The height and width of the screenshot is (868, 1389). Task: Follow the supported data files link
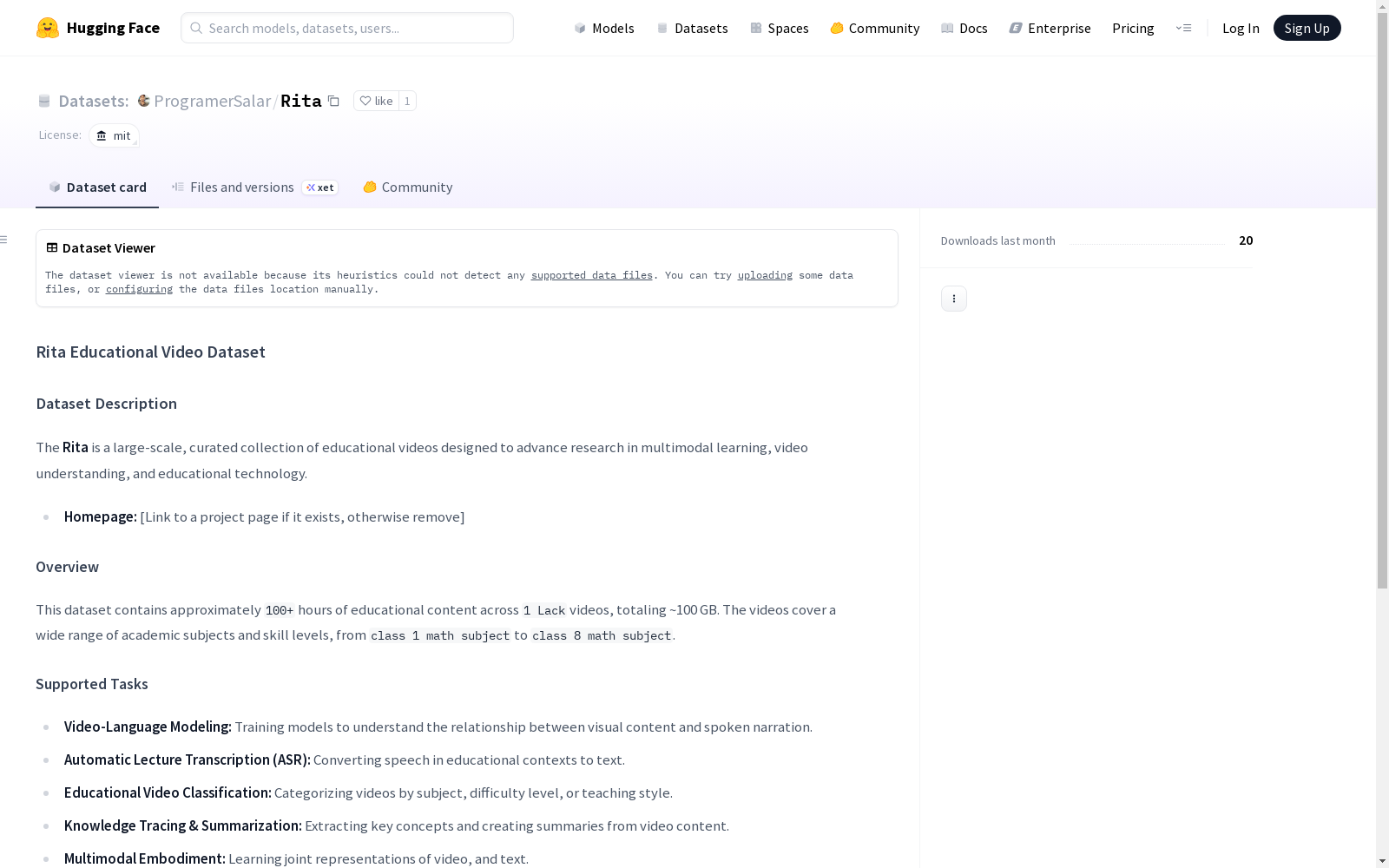[x=592, y=275]
